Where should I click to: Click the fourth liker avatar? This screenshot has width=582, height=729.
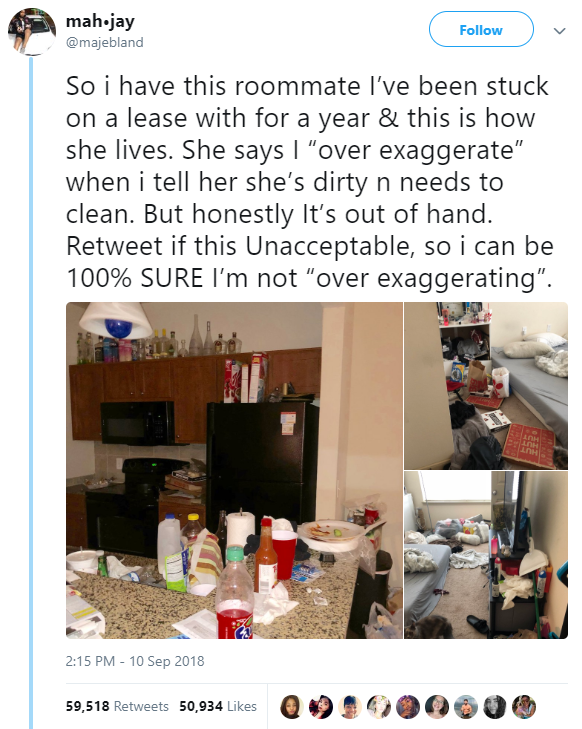(378, 707)
